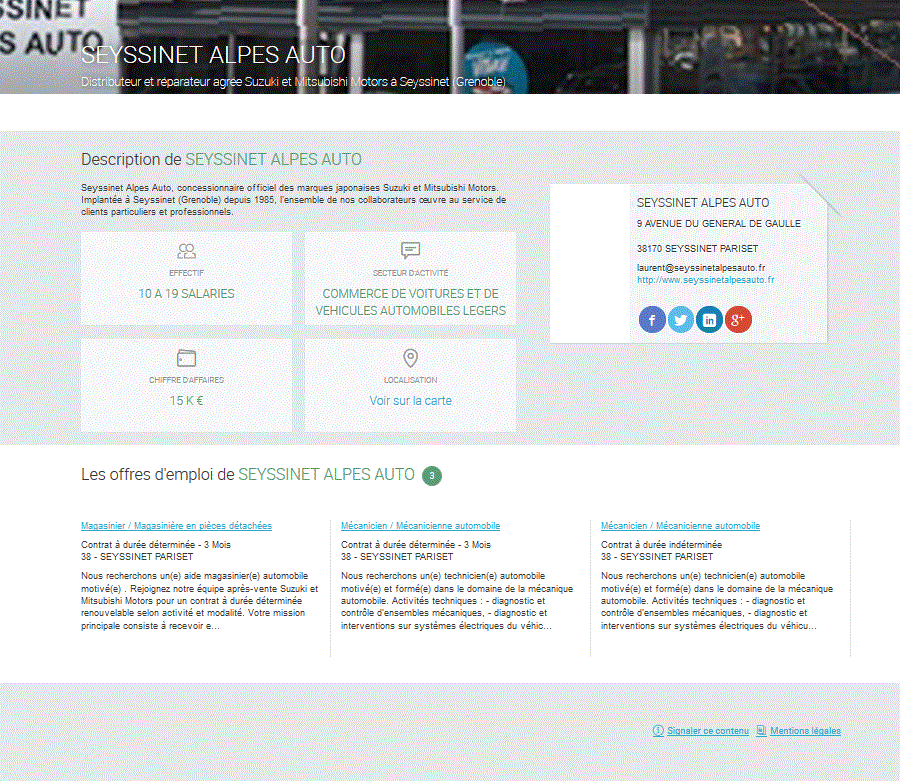Open the Google Plus social icon

click(x=738, y=320)
